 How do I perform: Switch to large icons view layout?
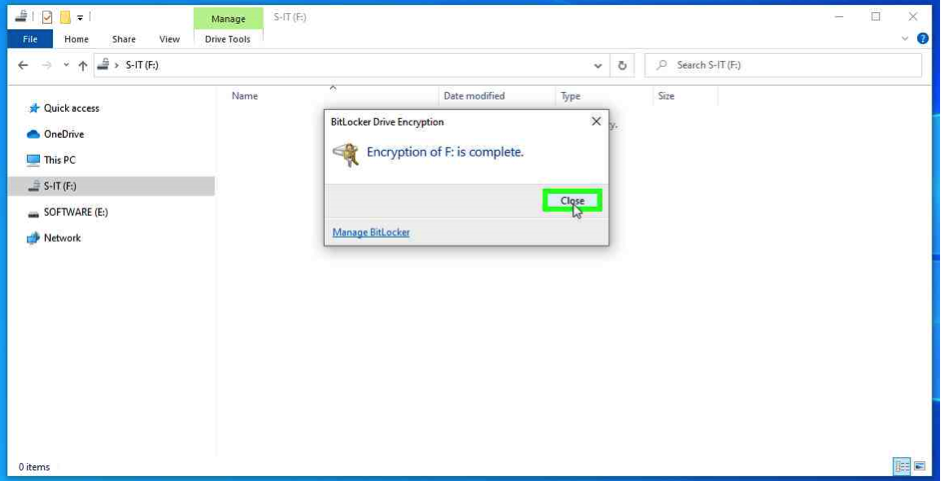(919, 466)
